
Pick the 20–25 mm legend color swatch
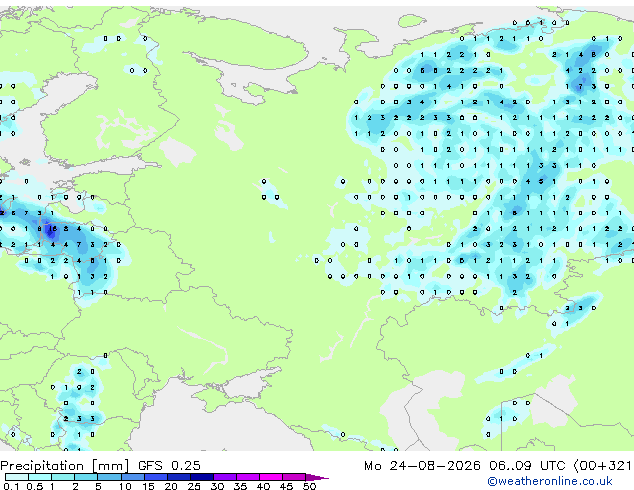pyautogui.click(x=178, y=477)
